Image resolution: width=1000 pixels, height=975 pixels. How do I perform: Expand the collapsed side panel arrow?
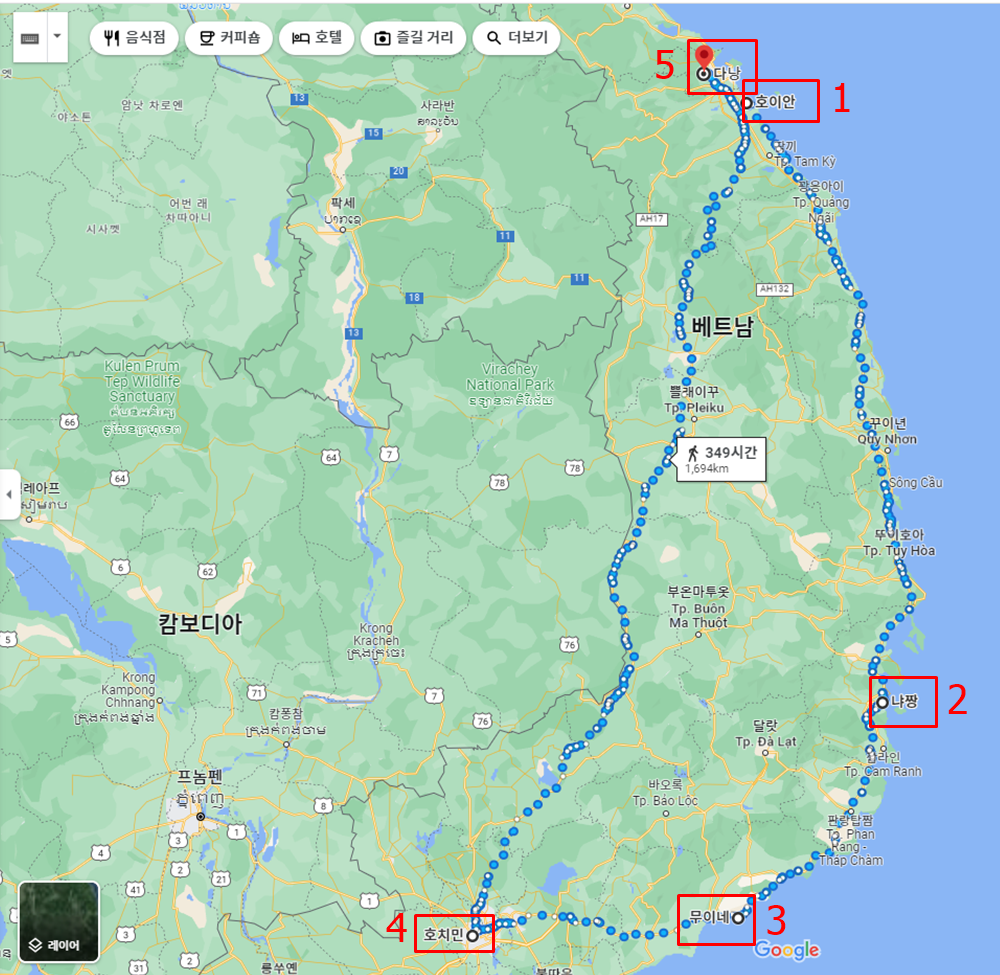click(x=8, y=494)
